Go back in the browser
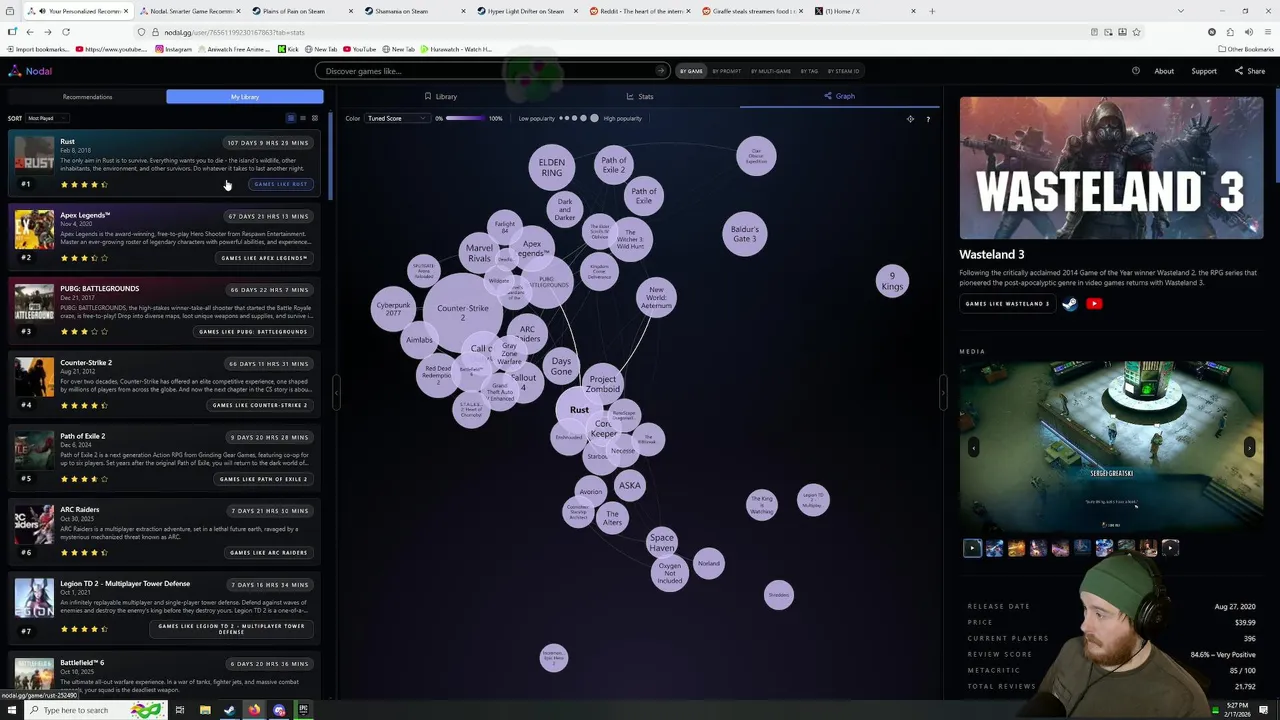Image resolution: width=1280 pixels, height=720 pixels. [30, 32]
